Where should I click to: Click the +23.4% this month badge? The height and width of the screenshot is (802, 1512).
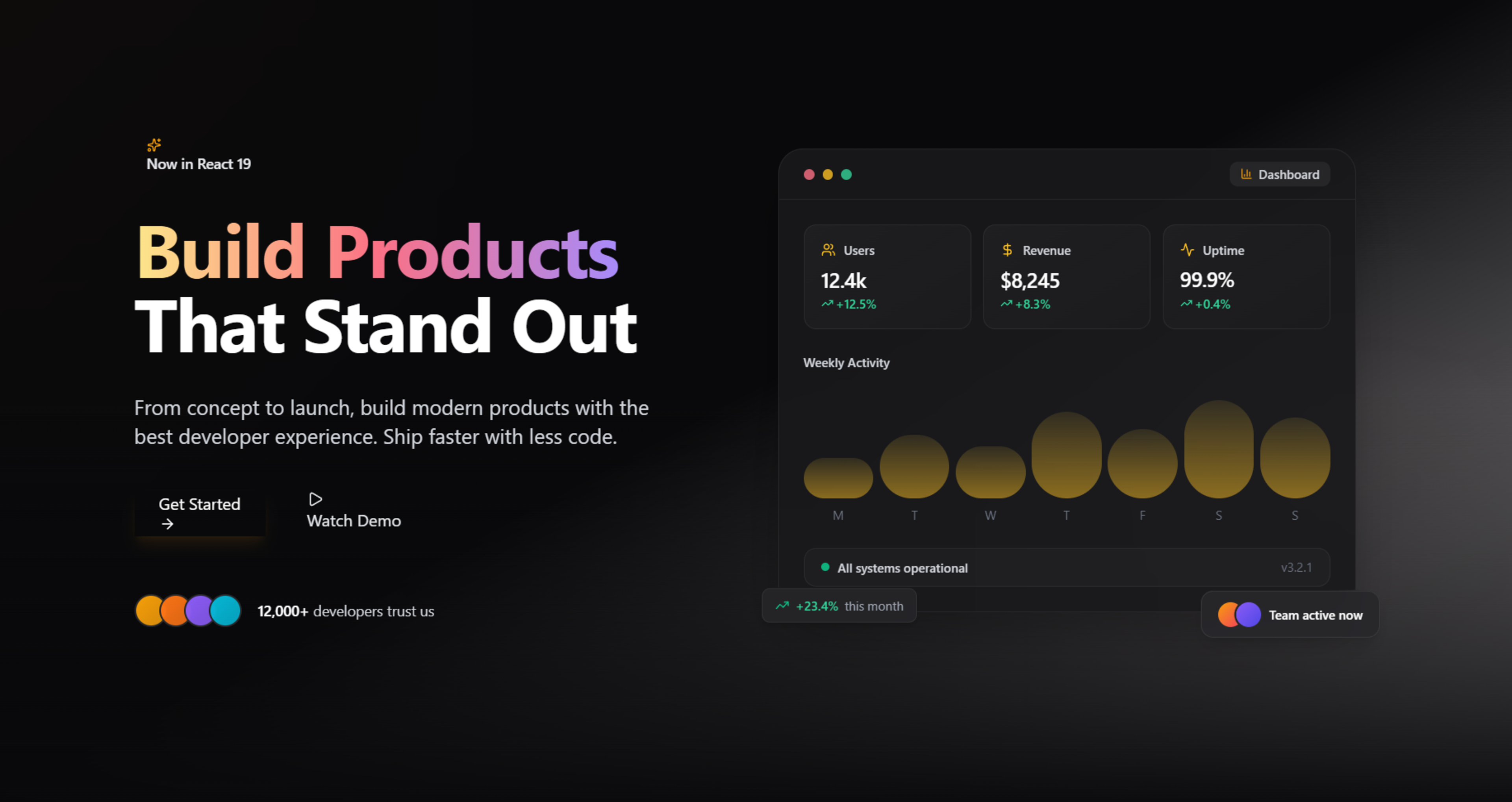click(839, 606)
